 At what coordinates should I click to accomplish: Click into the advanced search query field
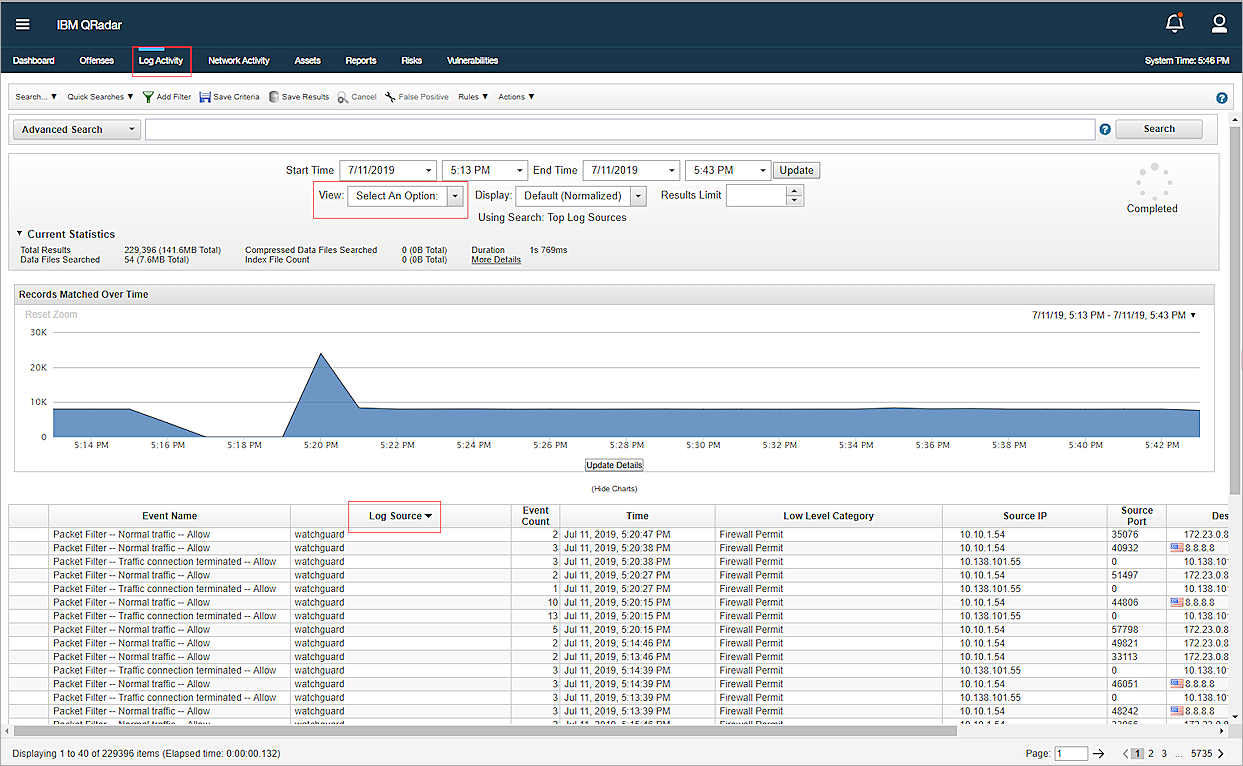(620, 129)
